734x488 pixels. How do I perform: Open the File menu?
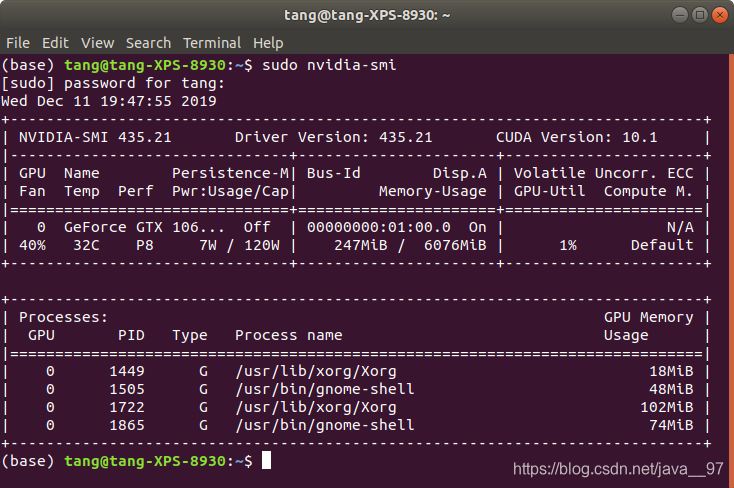tap(18, 43)
